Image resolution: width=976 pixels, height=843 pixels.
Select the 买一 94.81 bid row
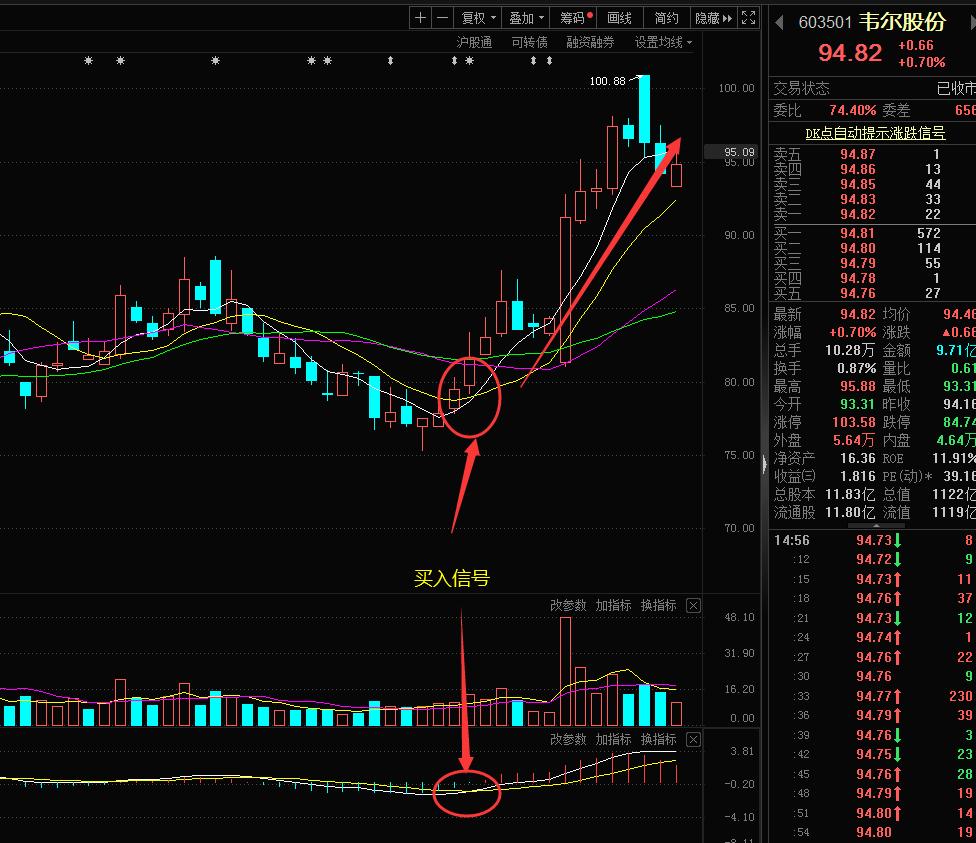pos(872,233)
